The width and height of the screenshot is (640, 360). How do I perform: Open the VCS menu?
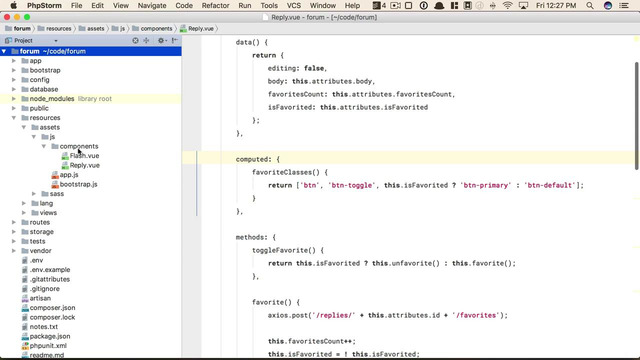tap(294, 5)
